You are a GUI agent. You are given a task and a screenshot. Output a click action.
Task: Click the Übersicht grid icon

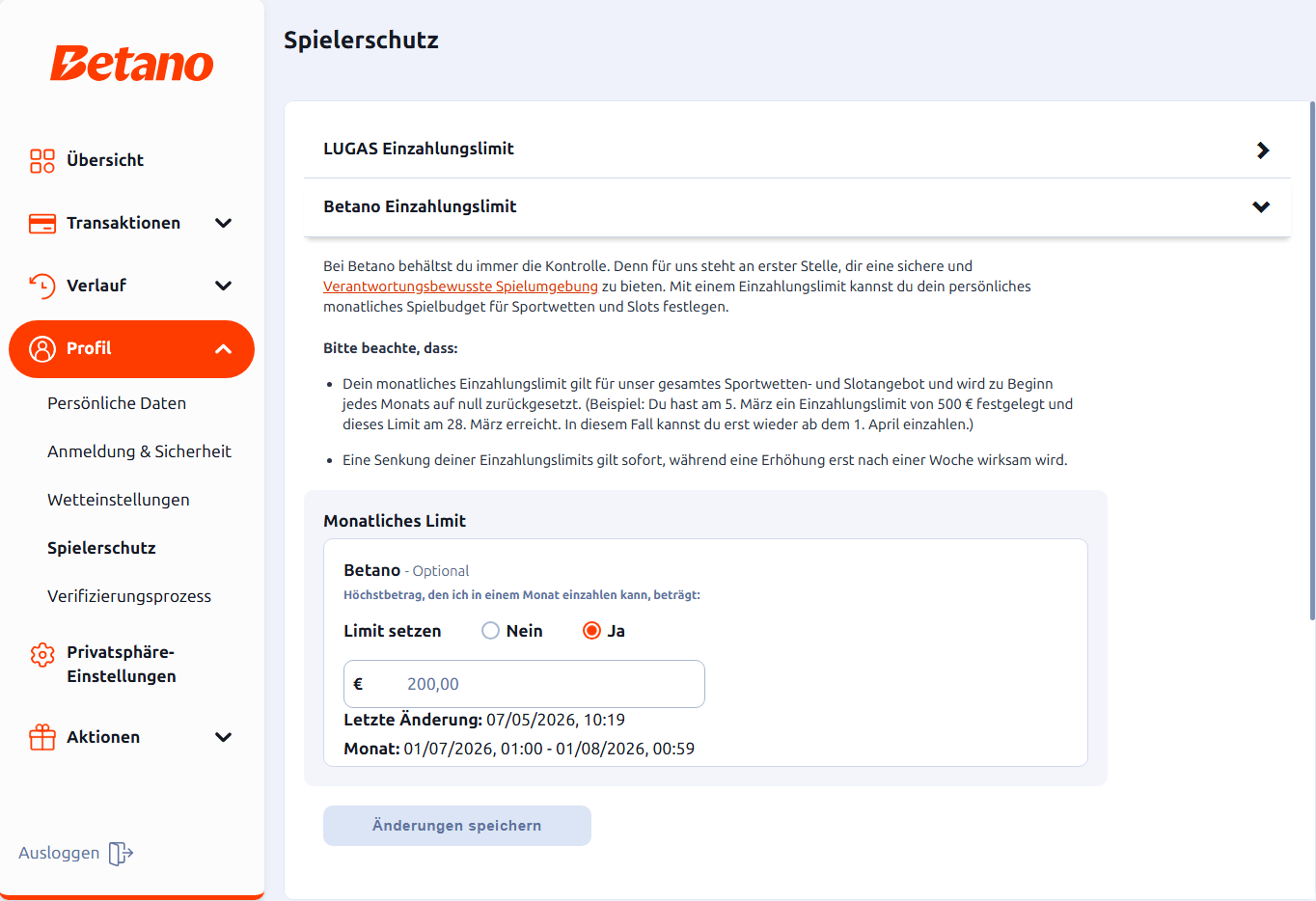42,161
